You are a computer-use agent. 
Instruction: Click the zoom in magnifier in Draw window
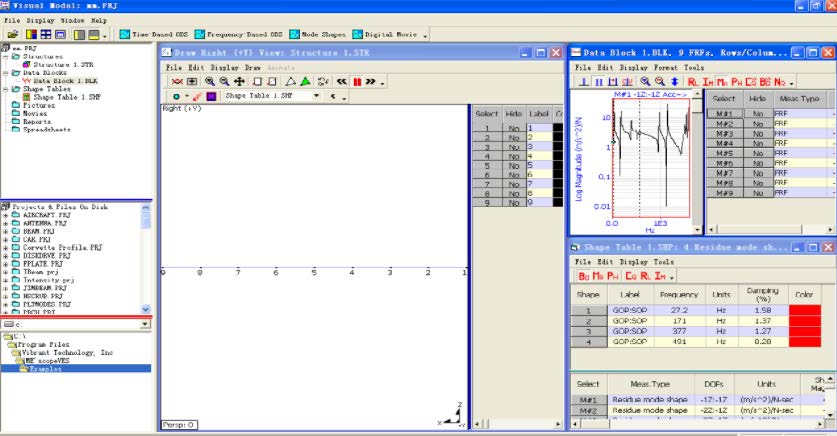(210, 81)
